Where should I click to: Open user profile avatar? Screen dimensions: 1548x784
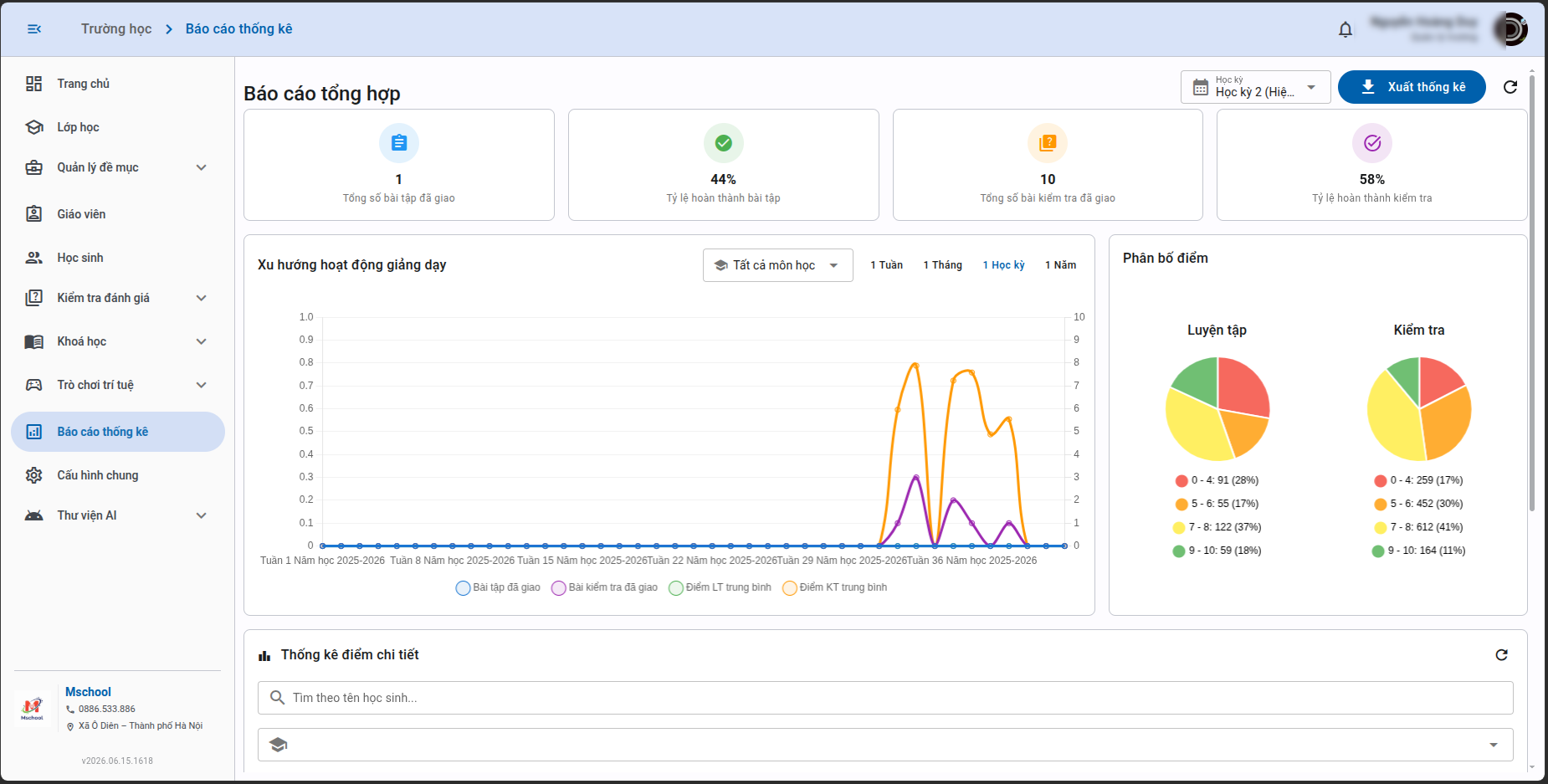tap(1510, 29)
